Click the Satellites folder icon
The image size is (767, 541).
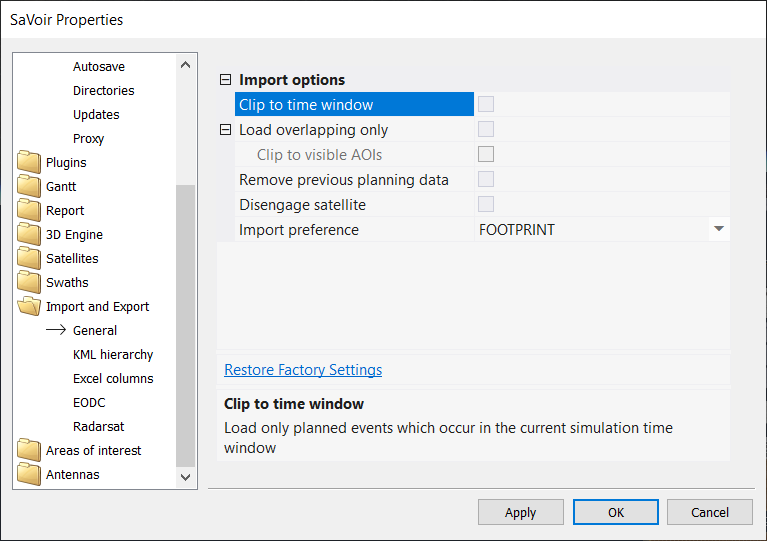tap(29, 259)
